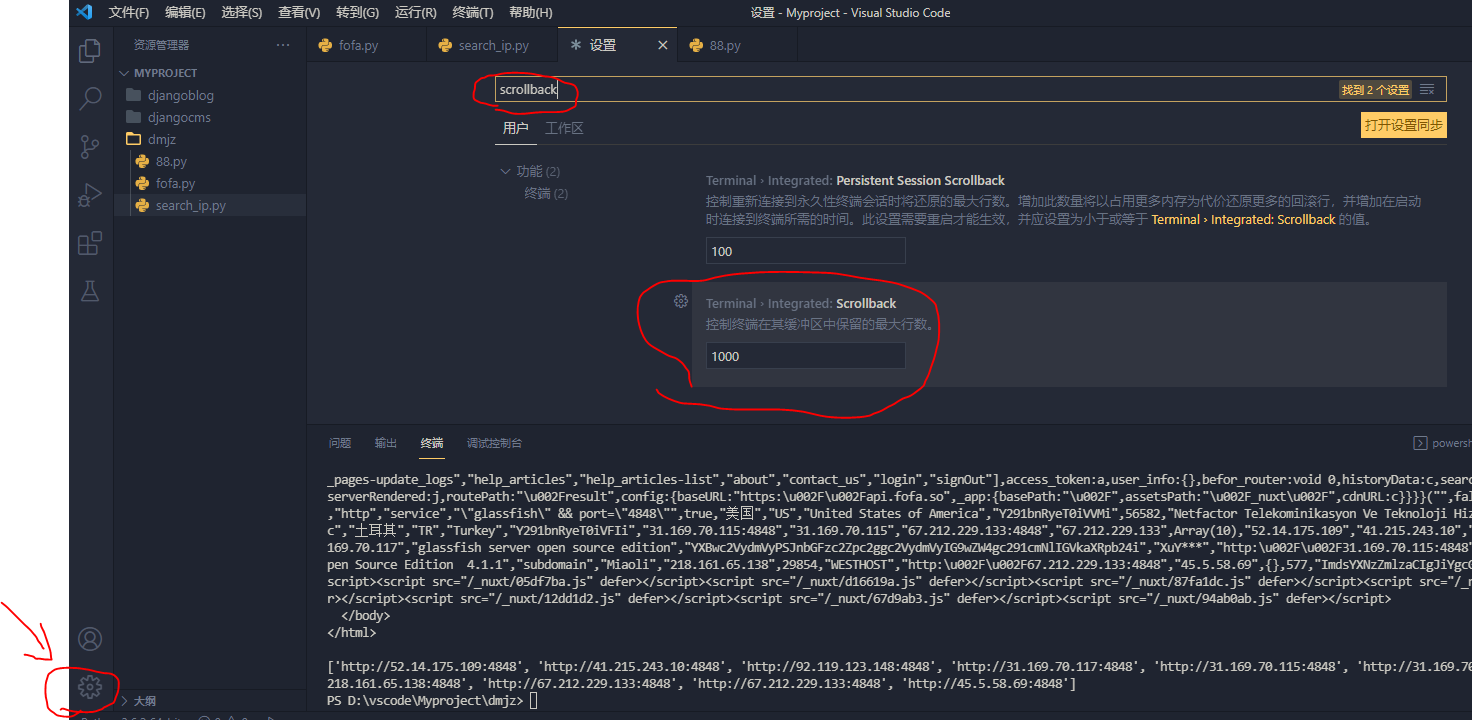Open the 文件(F) menu
The height and width of the screenshot is (720, 1472).
[129, 12]
